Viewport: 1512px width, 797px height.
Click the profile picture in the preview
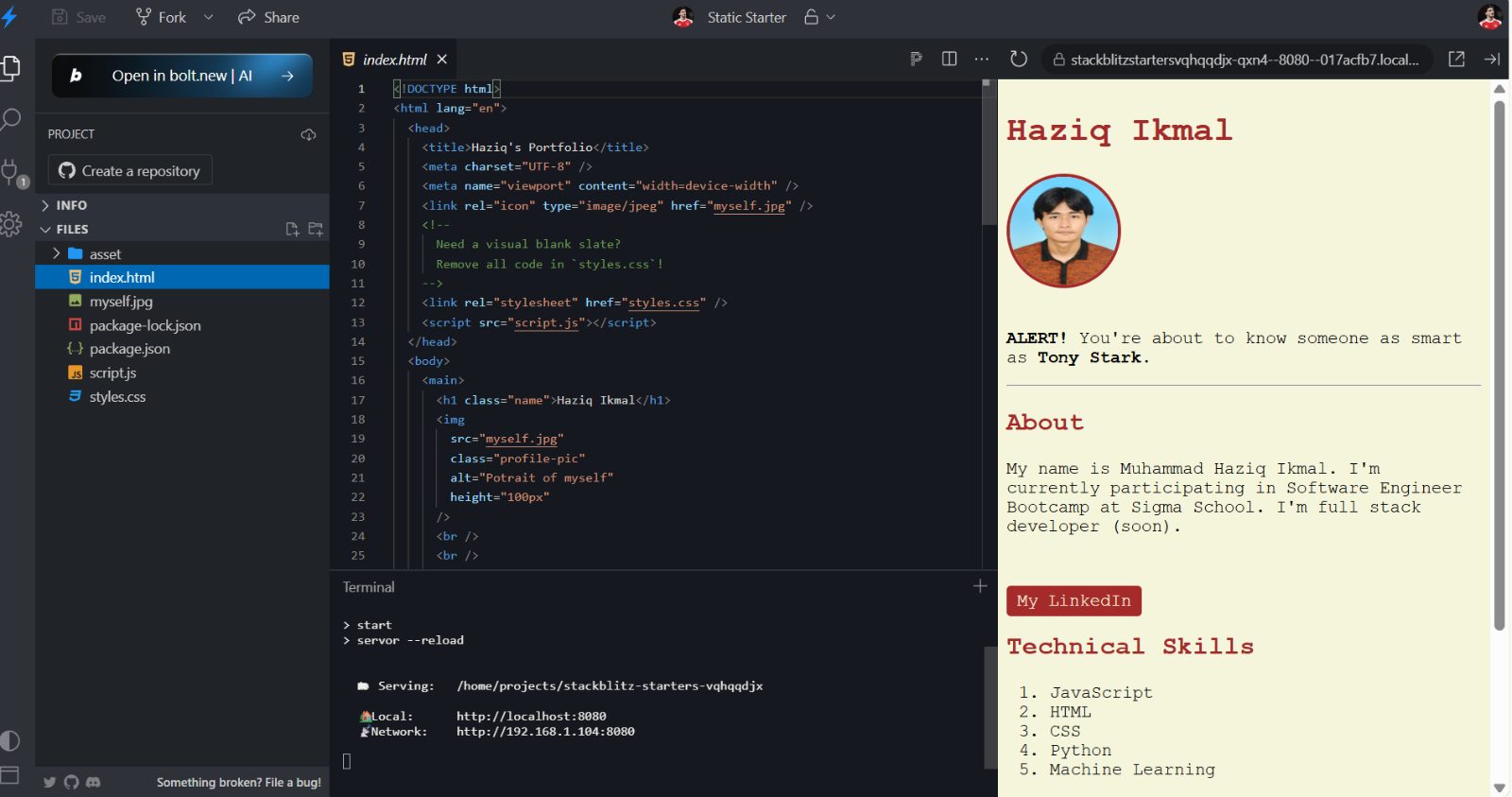[1063, 231]
